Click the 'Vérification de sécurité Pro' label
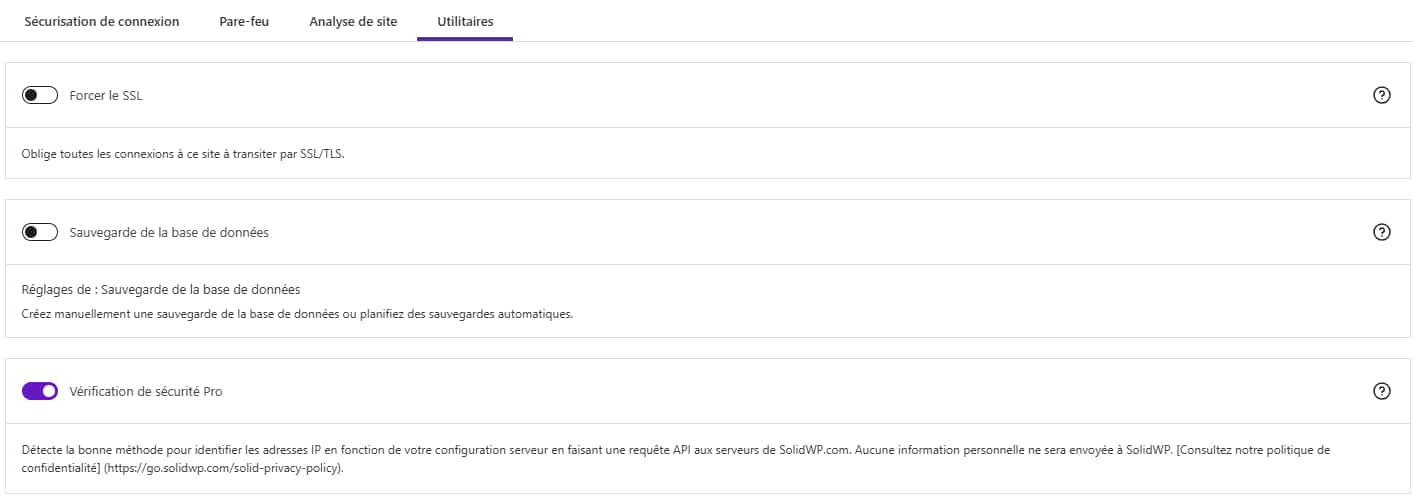Screen dimensions: 1413x497 pos(146,391)
